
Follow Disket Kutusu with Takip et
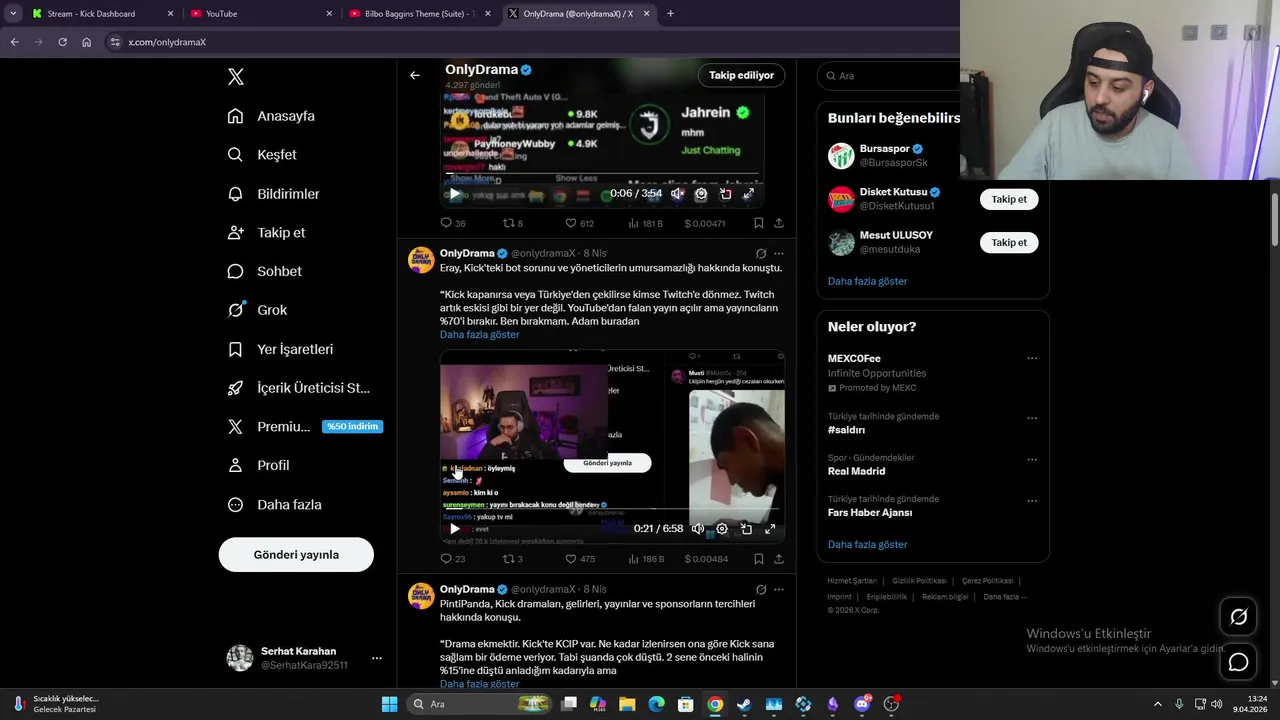tap(1009, 199)
